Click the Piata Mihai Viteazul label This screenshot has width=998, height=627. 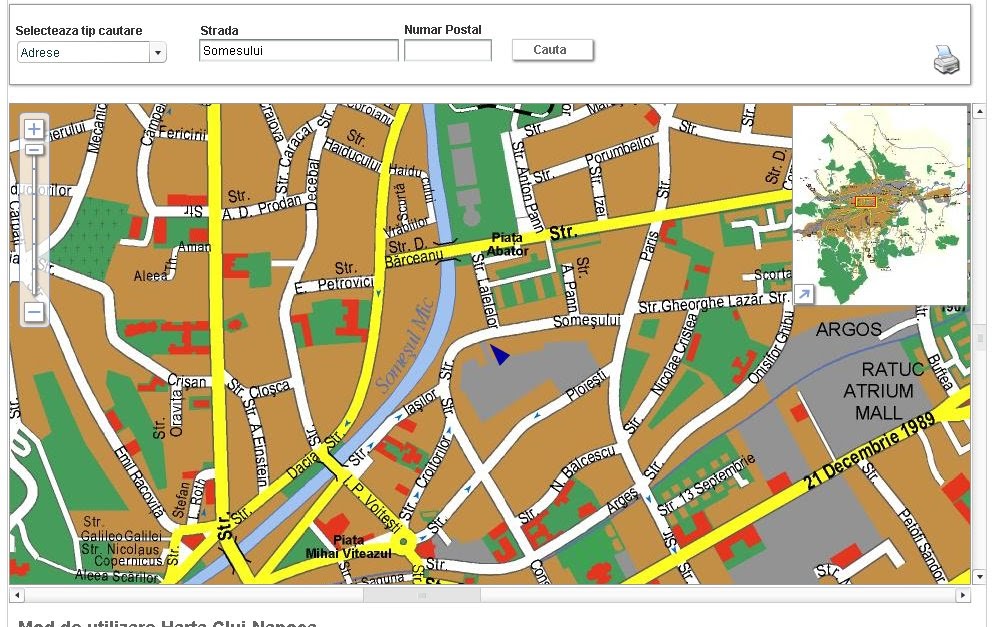coord(348,547)
